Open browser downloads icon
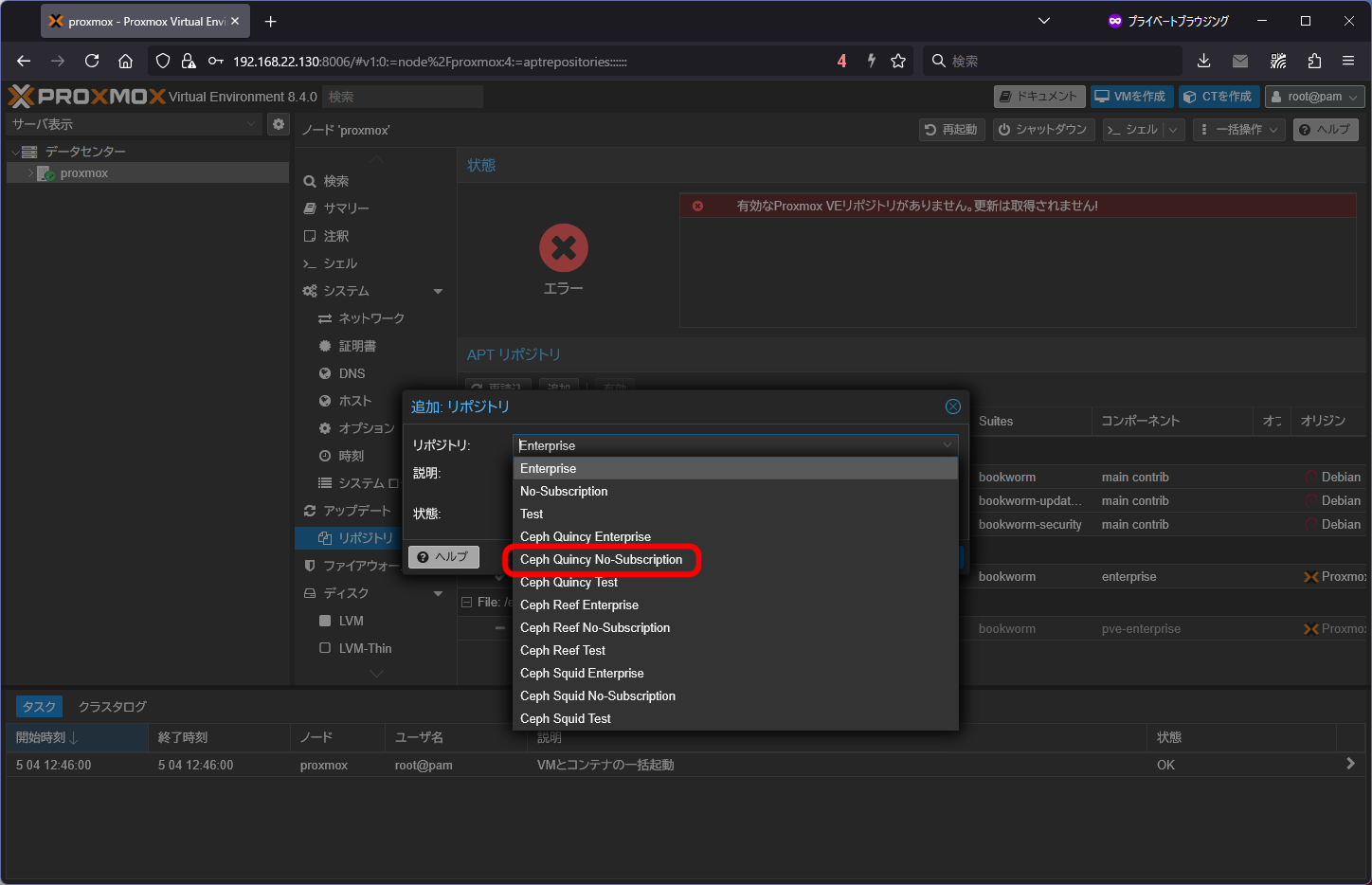The image size is (1372, 885). point(1203,61)
